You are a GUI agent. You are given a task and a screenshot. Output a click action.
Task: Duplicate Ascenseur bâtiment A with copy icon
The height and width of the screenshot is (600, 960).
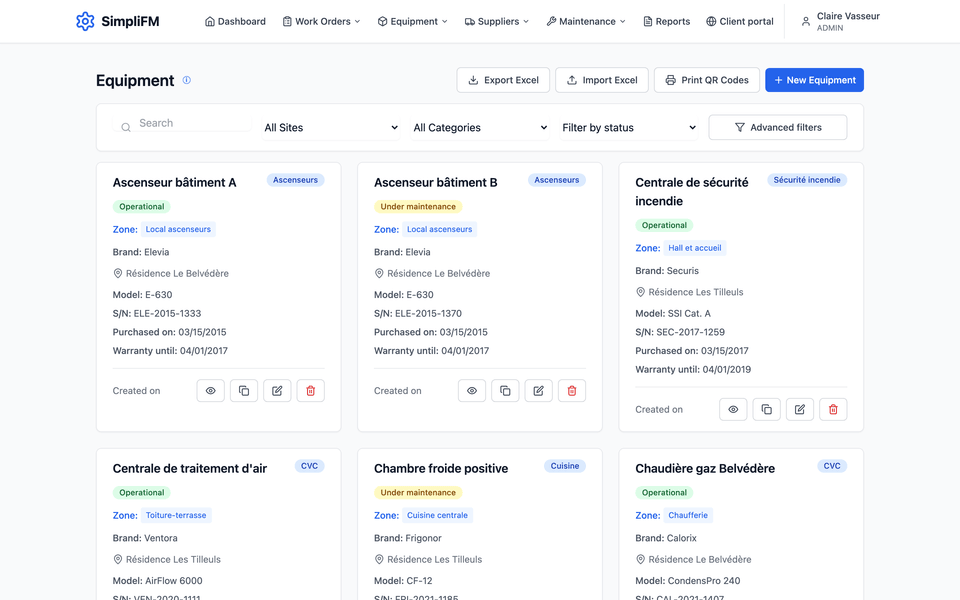coord(244,391)
